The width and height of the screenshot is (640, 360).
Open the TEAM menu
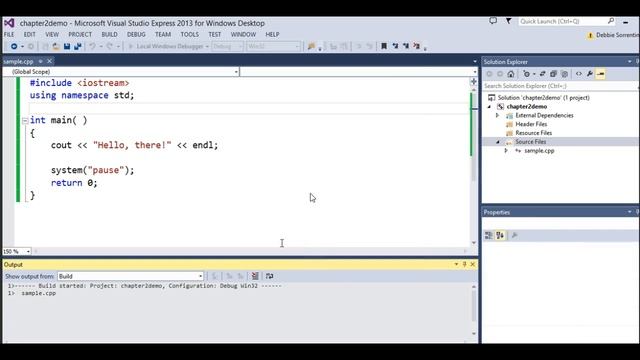point(163,35)
